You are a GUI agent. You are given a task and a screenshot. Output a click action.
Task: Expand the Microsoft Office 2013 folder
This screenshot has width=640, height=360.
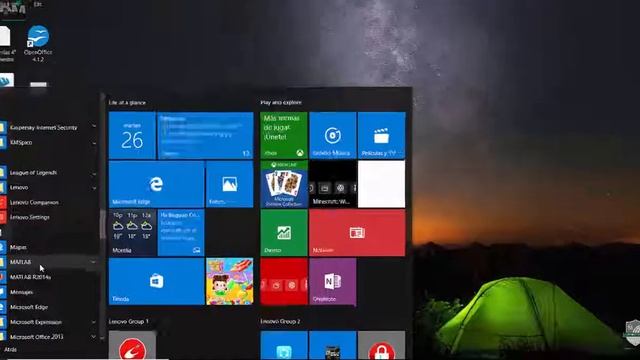click(x=49, y=337)
